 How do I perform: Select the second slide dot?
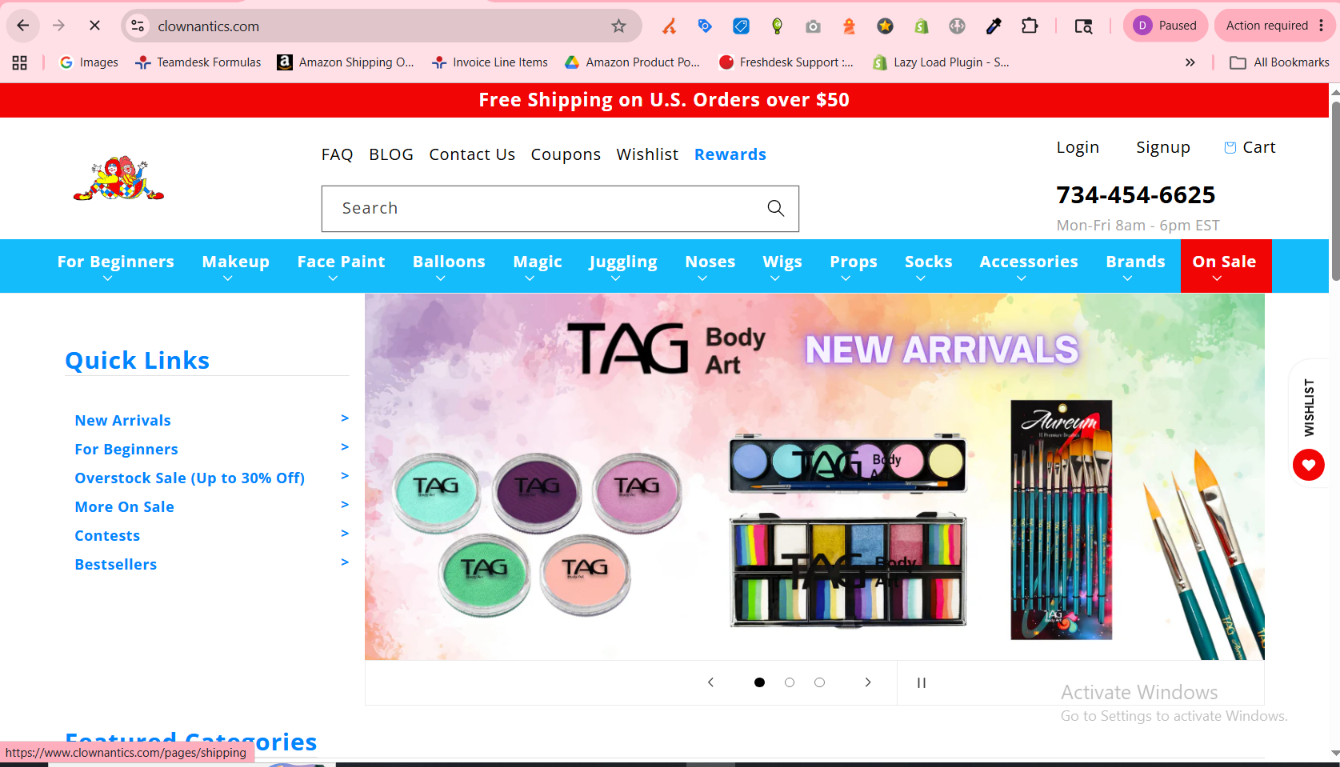point(790,682)
